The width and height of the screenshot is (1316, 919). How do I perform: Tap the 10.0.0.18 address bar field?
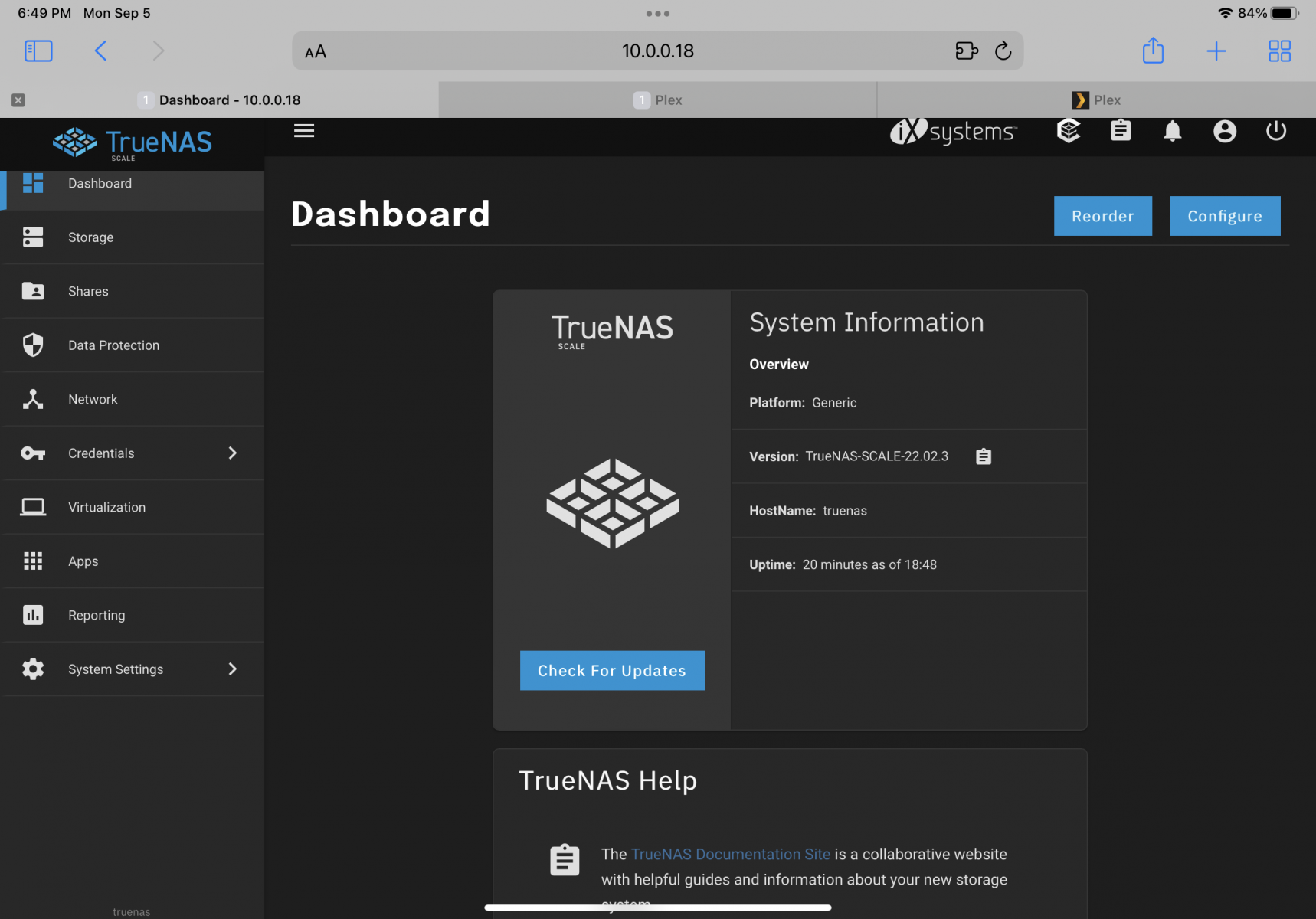tap(658, 51)
